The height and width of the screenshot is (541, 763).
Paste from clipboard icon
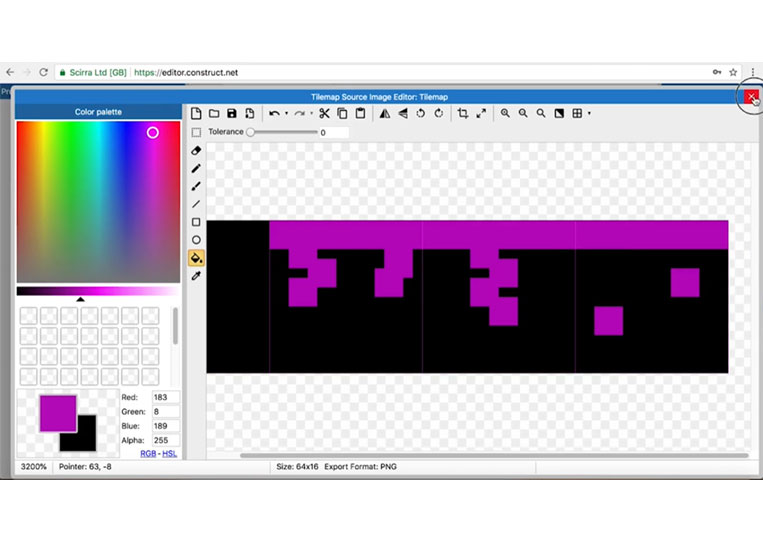coord(361,113)
